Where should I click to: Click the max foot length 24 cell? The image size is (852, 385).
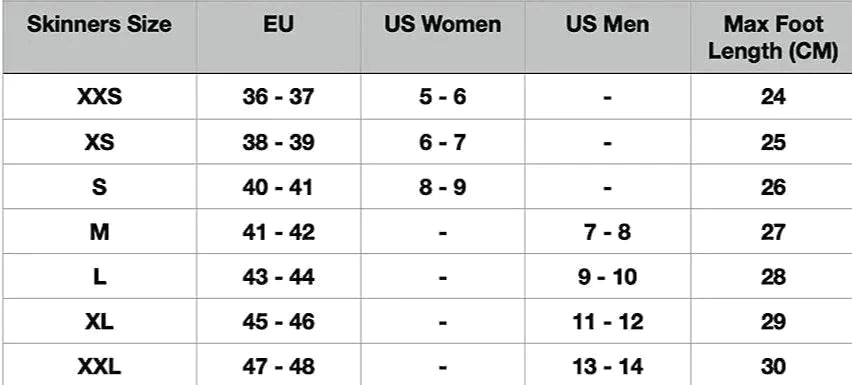click(x=773, y=97)
